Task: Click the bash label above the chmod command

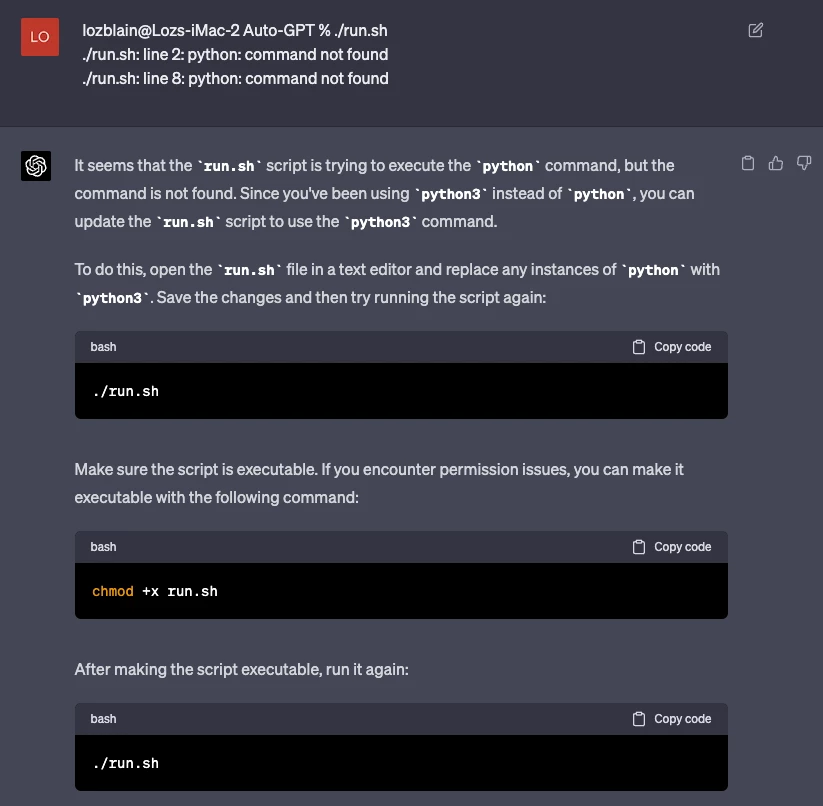Action: [x=103, y=547]
